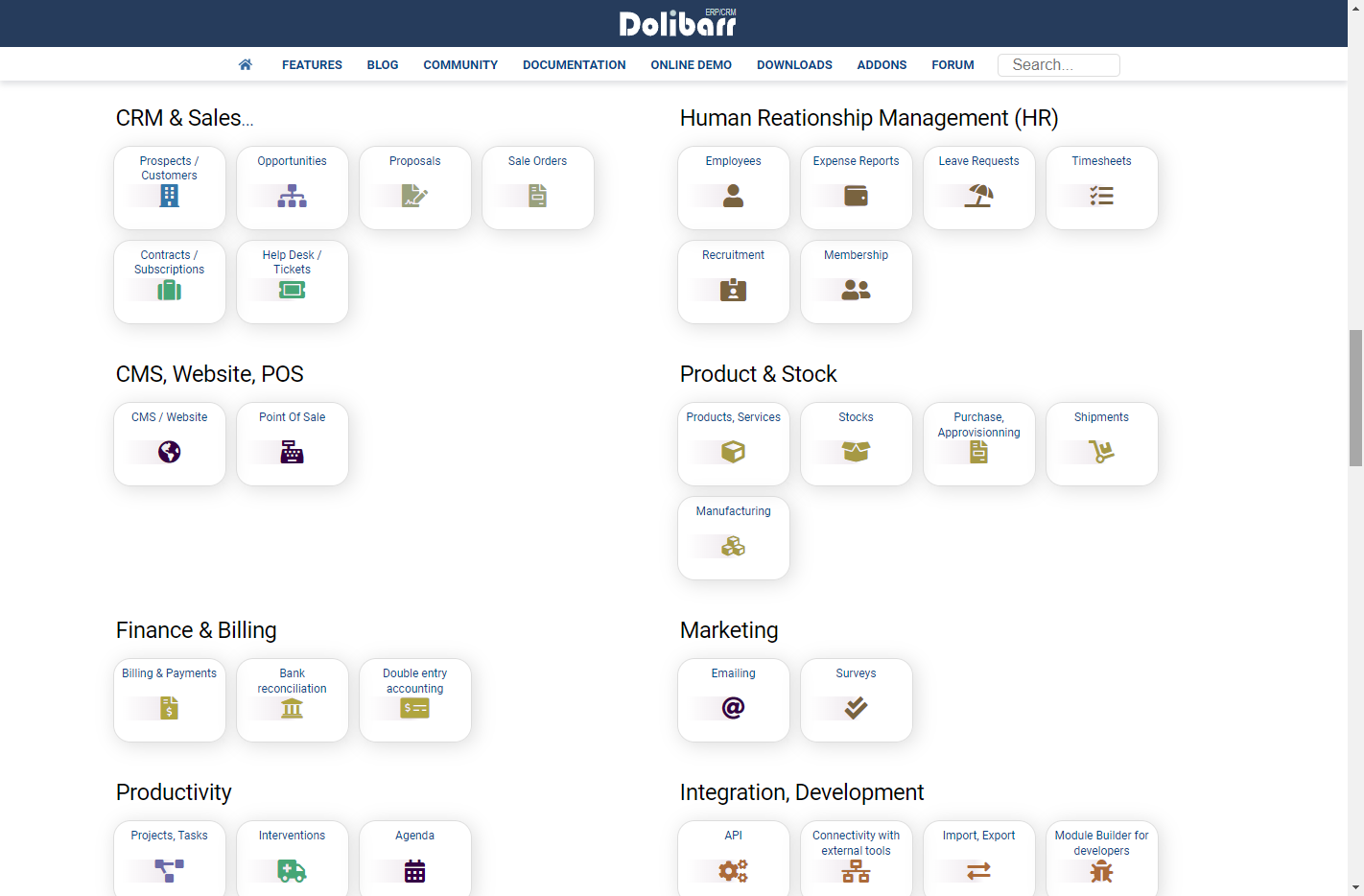Image resolution: width=1364 pixels, height=896 pixels.
Task: Open the ADDONS menu item
Action: [x=882, y=64]
